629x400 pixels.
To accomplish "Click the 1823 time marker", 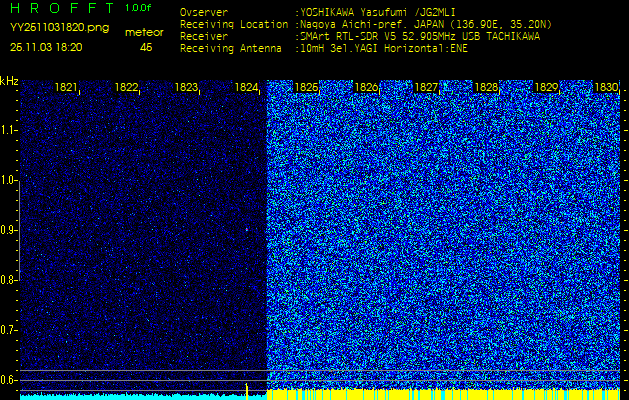I will [186, 87].
